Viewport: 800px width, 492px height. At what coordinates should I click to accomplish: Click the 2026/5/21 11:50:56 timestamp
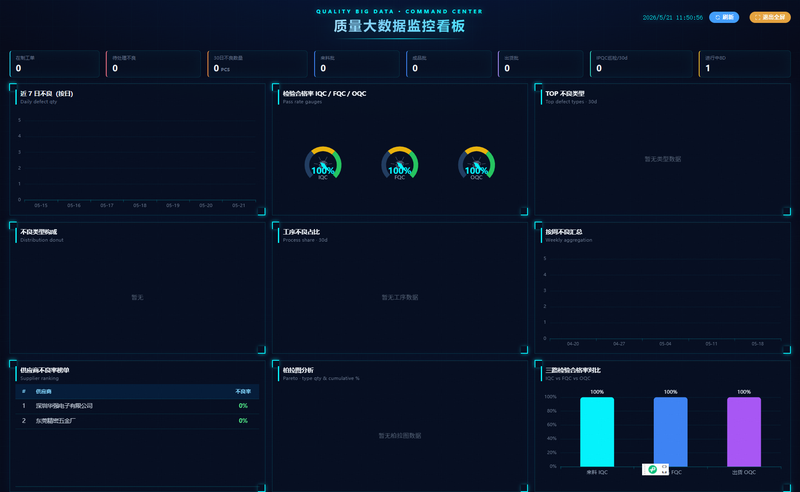click(672, 18)
